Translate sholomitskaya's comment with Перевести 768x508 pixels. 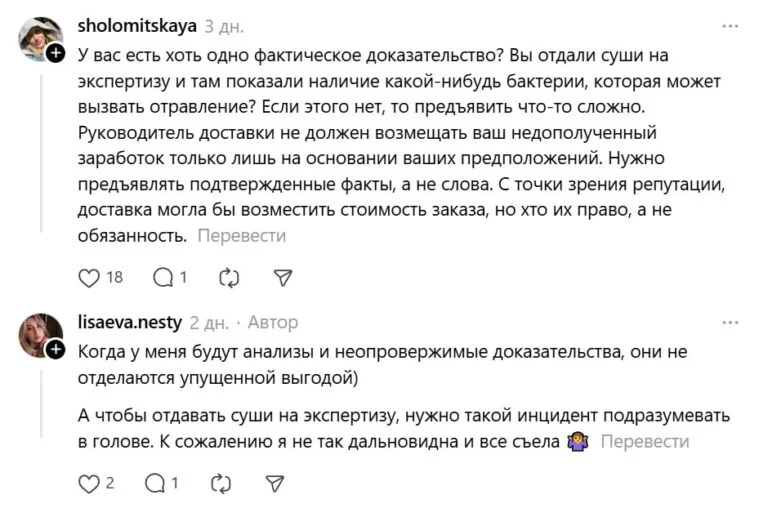[x=242, y=236]
